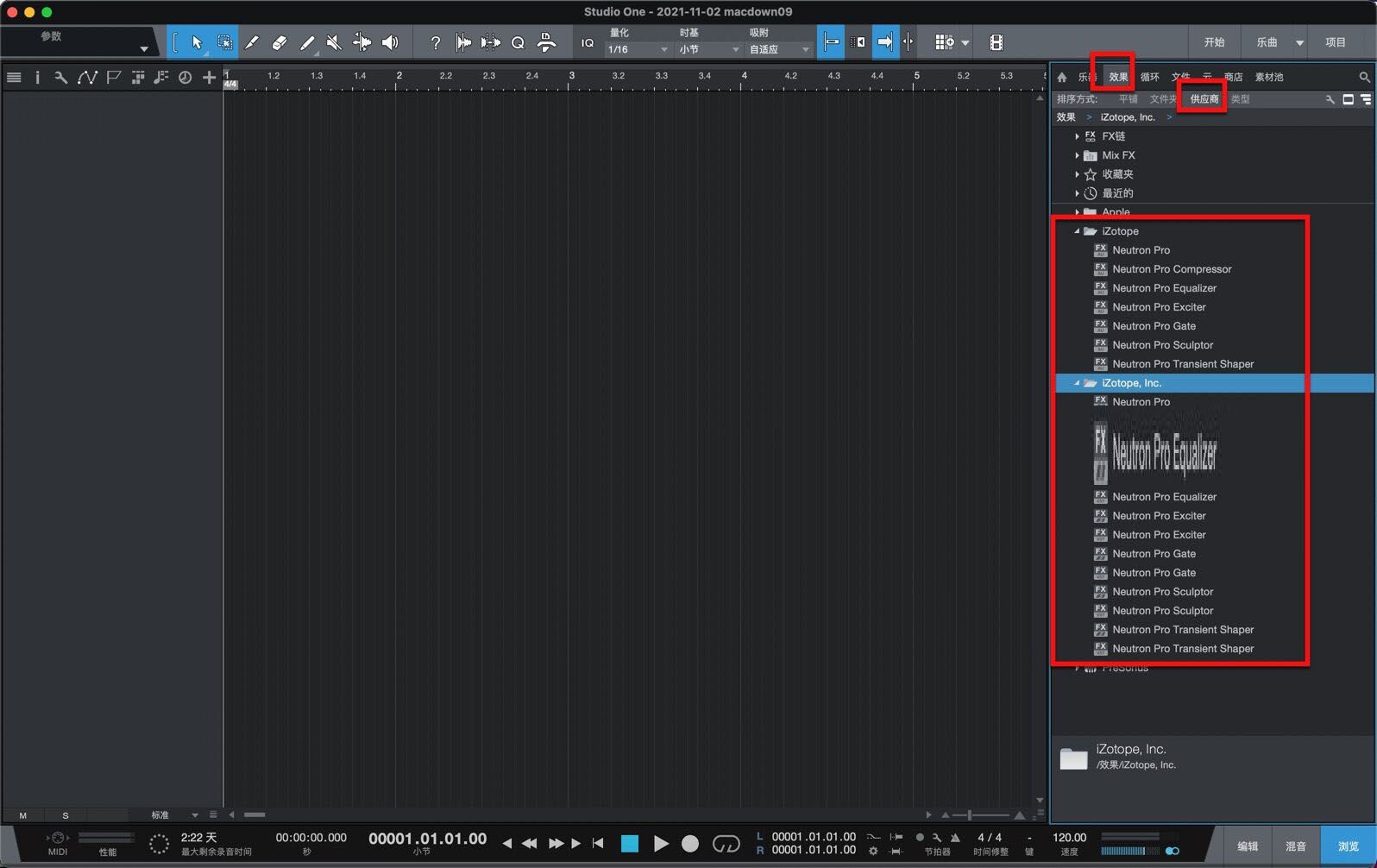Toggle autoscroll arrow button

[x=885, y=42]
